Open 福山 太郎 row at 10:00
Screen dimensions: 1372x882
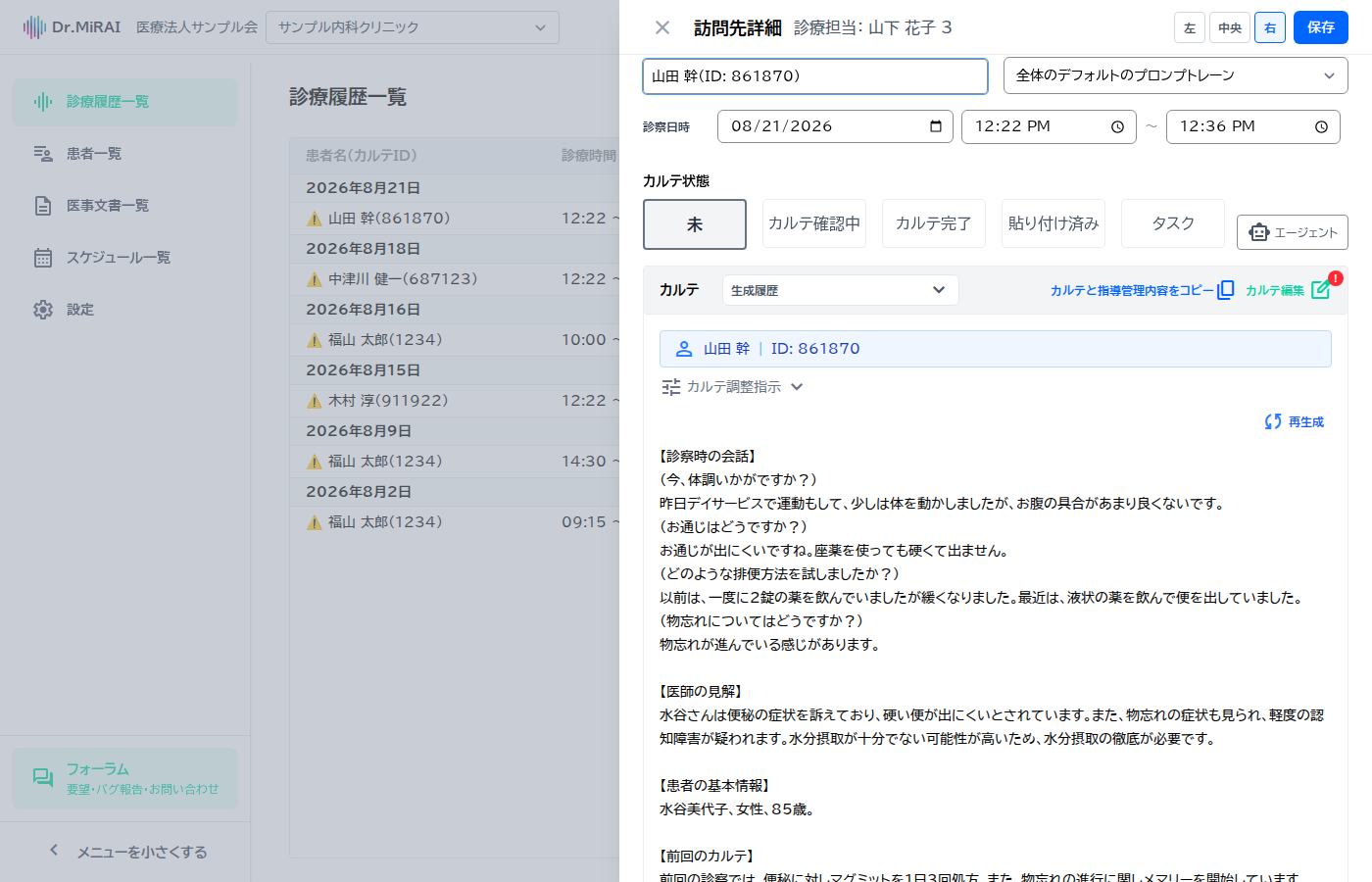click(455, 340)
